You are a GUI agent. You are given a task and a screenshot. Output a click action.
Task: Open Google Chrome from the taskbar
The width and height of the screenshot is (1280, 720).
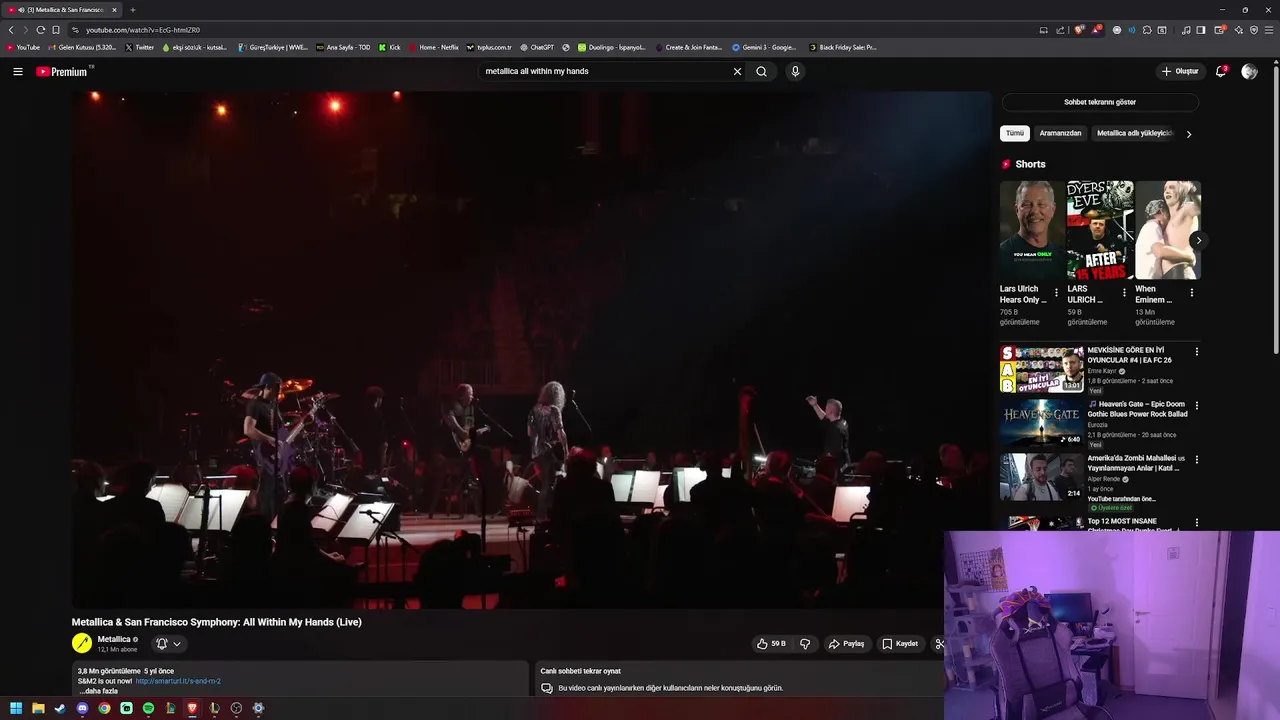tap(104, 709)
